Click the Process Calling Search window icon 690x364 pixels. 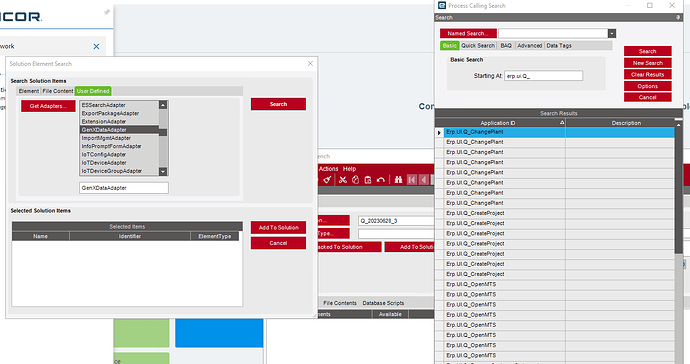pos(442,5)
